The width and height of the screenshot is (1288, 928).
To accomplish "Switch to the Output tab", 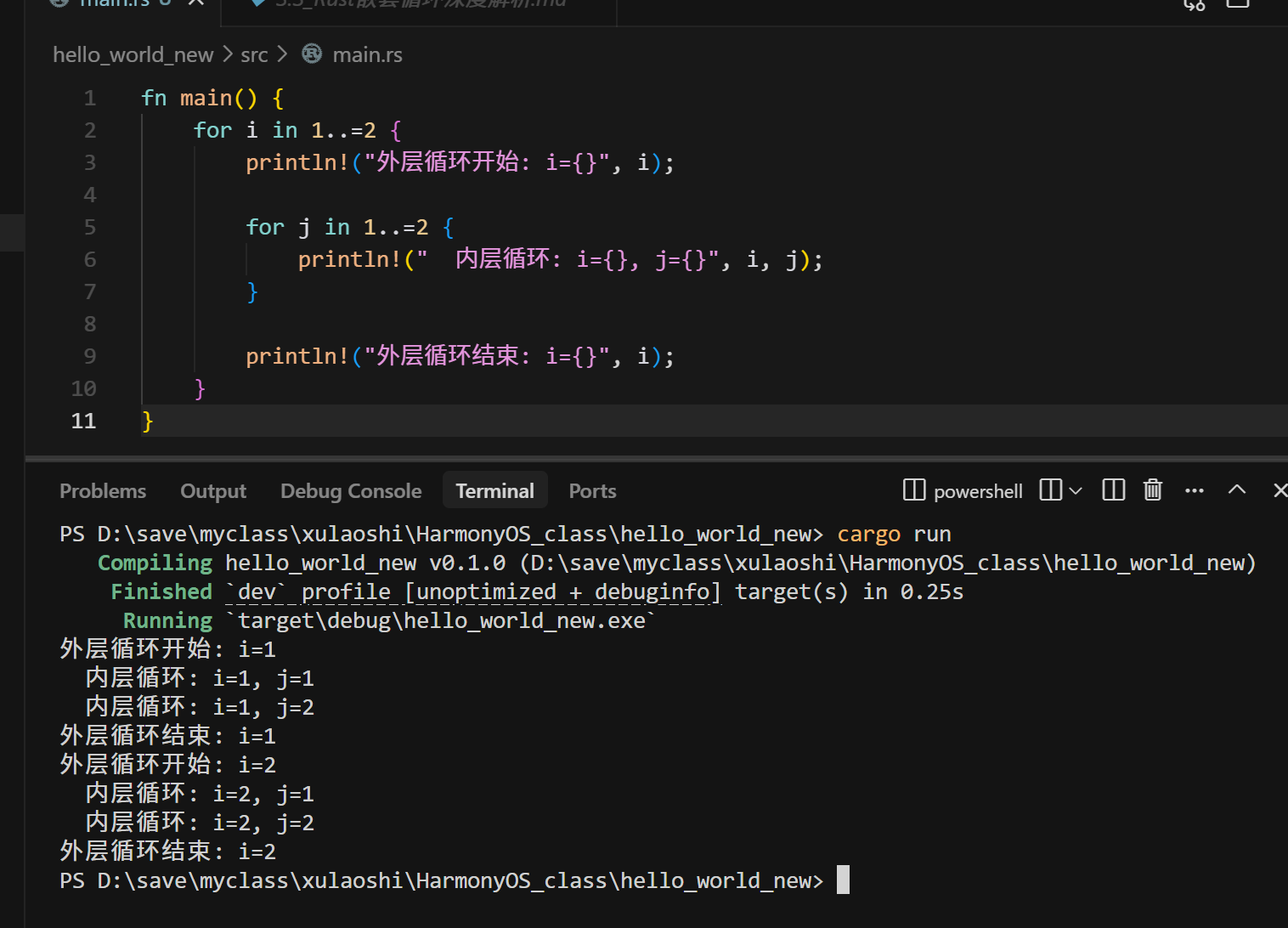I will coord(213,491).
